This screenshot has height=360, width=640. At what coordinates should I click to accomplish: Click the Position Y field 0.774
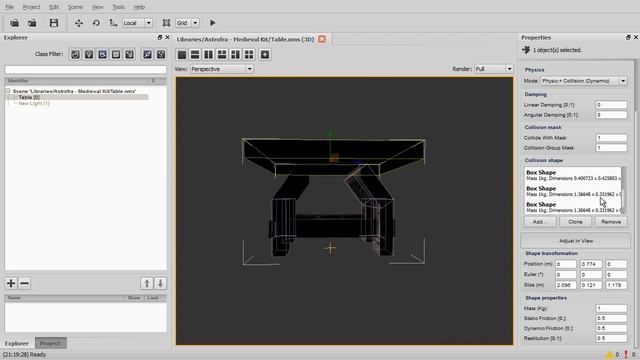(x=591, y=264)
